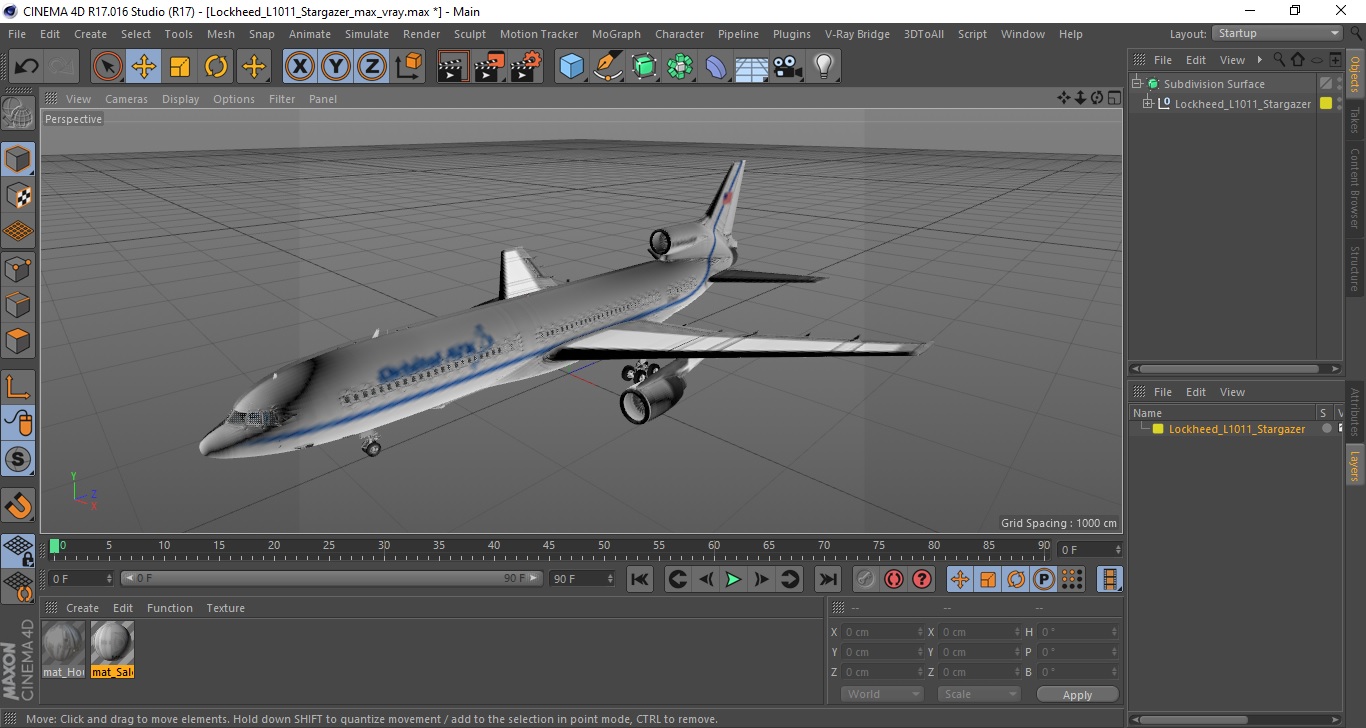
Task: Switch to Polygons mode
Action: coord(18,341)
